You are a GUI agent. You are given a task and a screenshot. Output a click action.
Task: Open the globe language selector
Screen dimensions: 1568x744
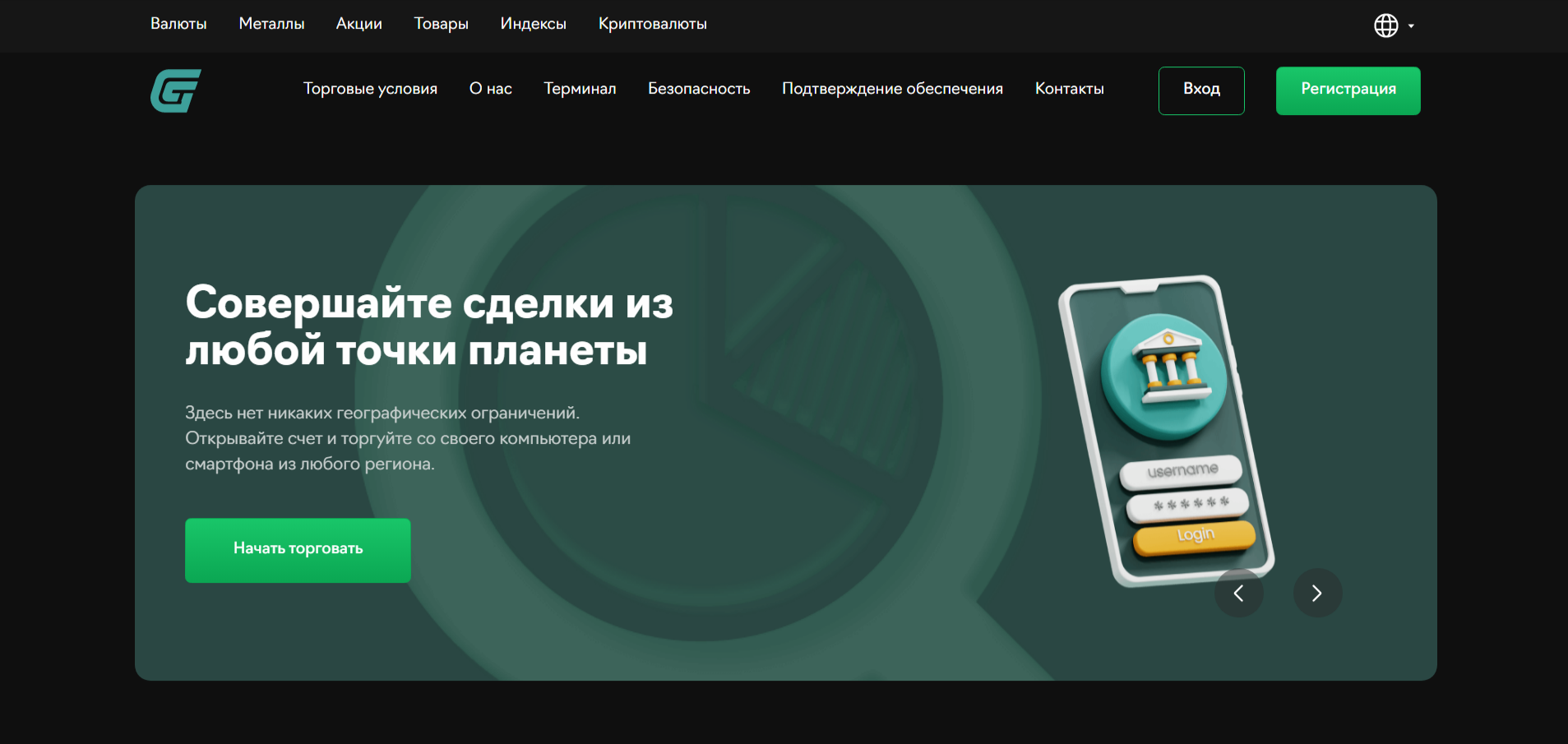1386,25
